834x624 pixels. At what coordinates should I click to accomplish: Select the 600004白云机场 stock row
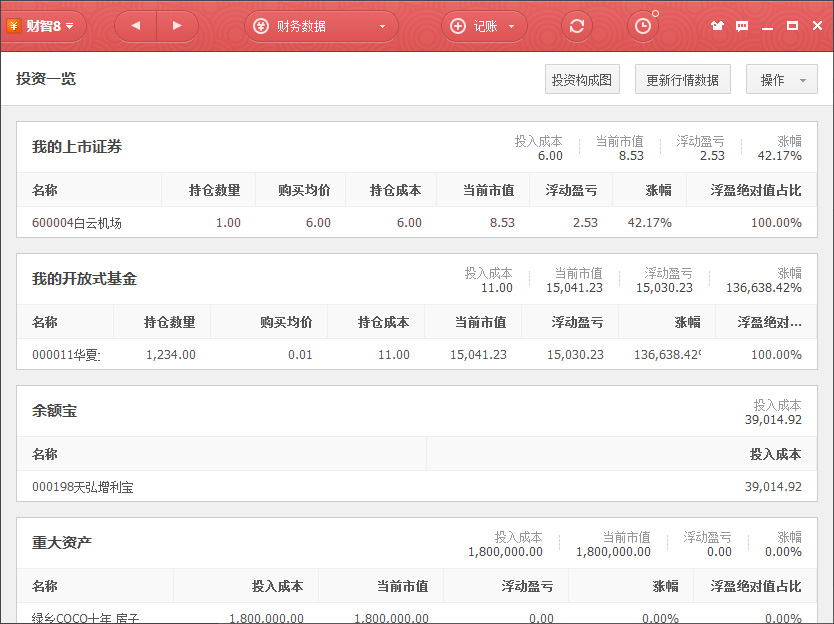77,222
